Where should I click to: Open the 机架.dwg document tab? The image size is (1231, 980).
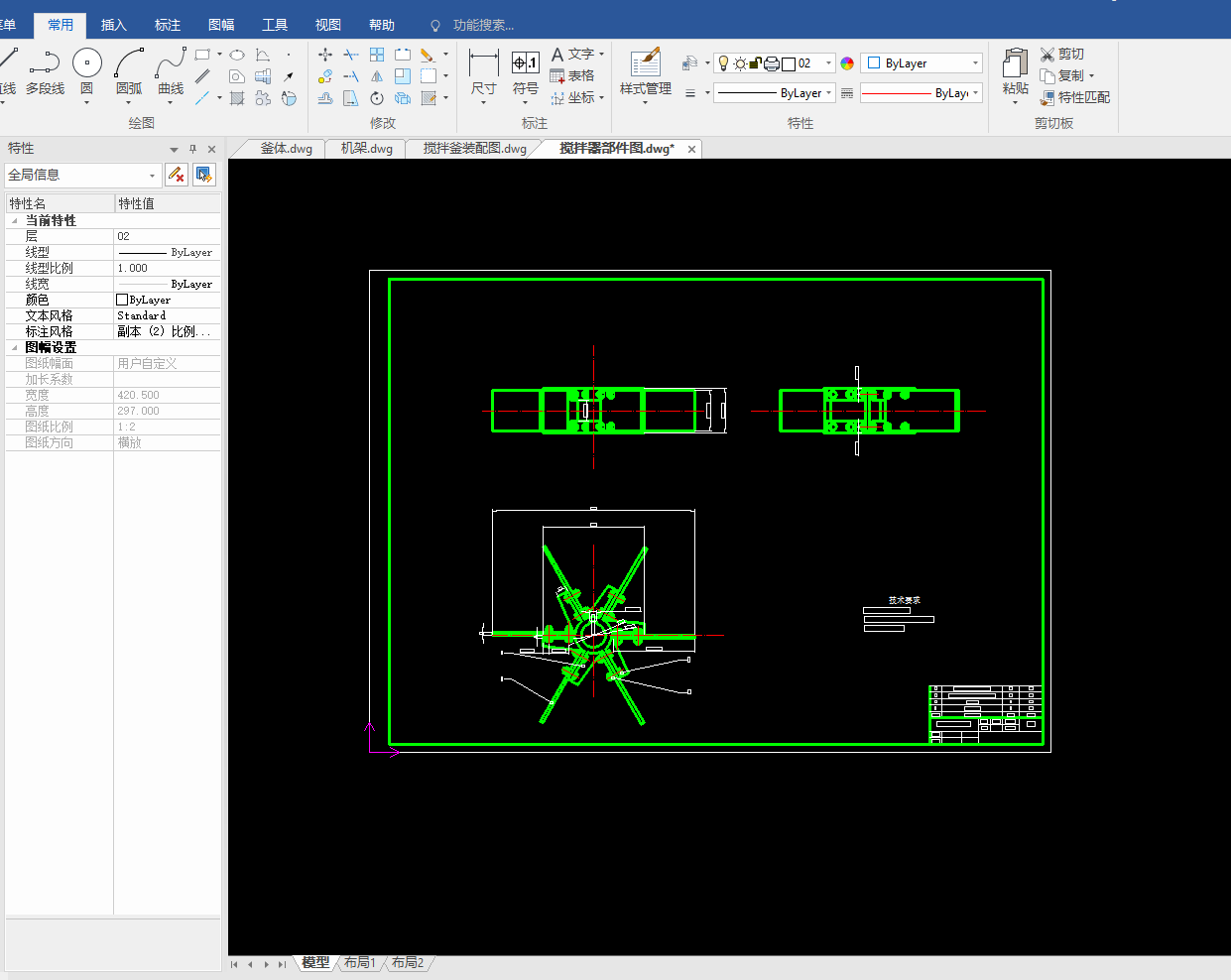click(367, 149)
